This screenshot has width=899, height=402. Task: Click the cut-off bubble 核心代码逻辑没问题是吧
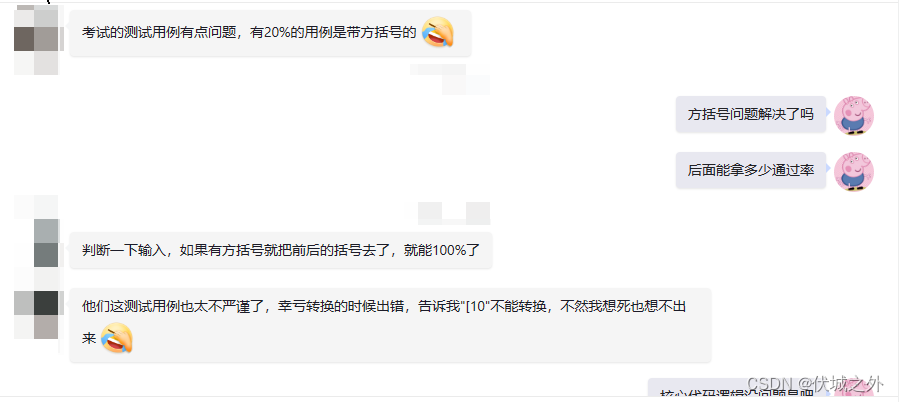coord(740,388)
